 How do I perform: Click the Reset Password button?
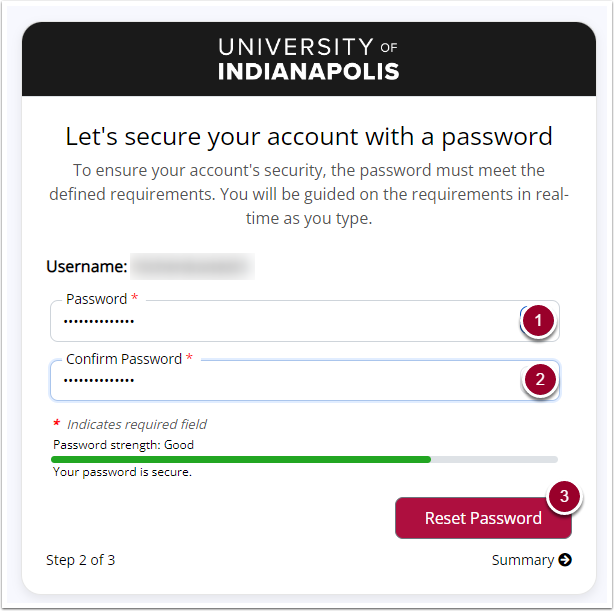pyautogui.click(x=483, y=518)
